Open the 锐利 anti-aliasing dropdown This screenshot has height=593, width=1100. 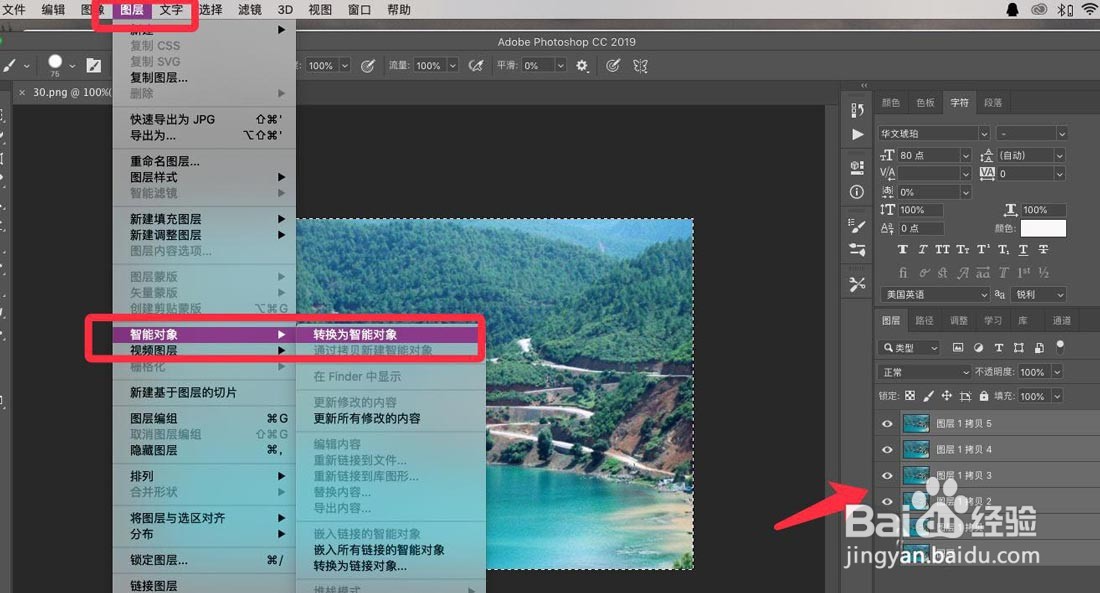tap(1035, 294)
